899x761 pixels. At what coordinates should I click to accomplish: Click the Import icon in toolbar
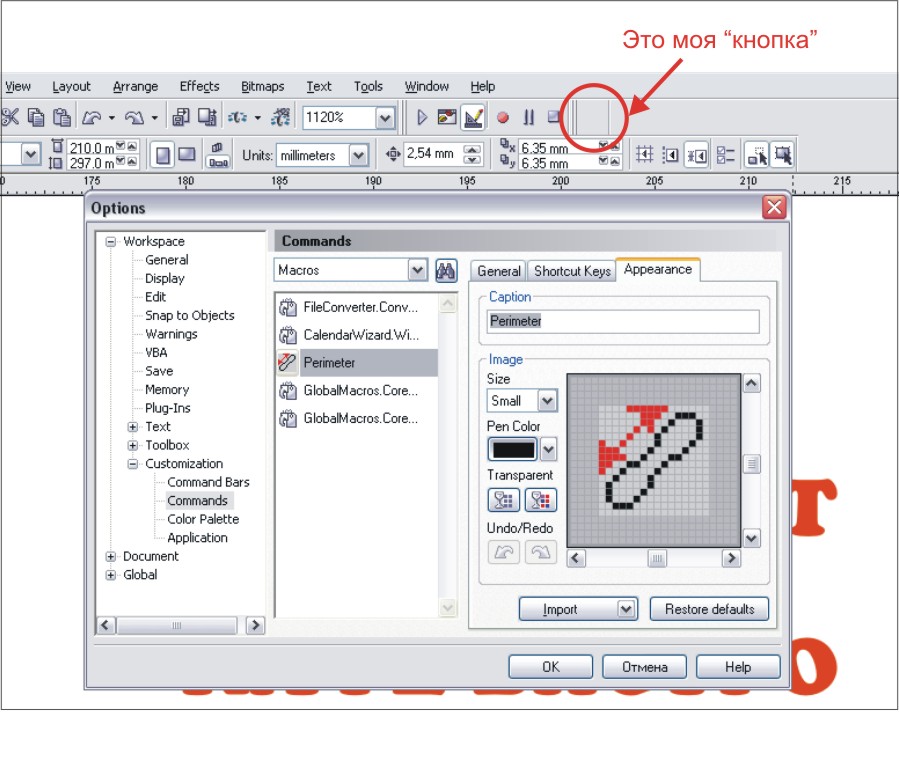click(x=181, y=118)
